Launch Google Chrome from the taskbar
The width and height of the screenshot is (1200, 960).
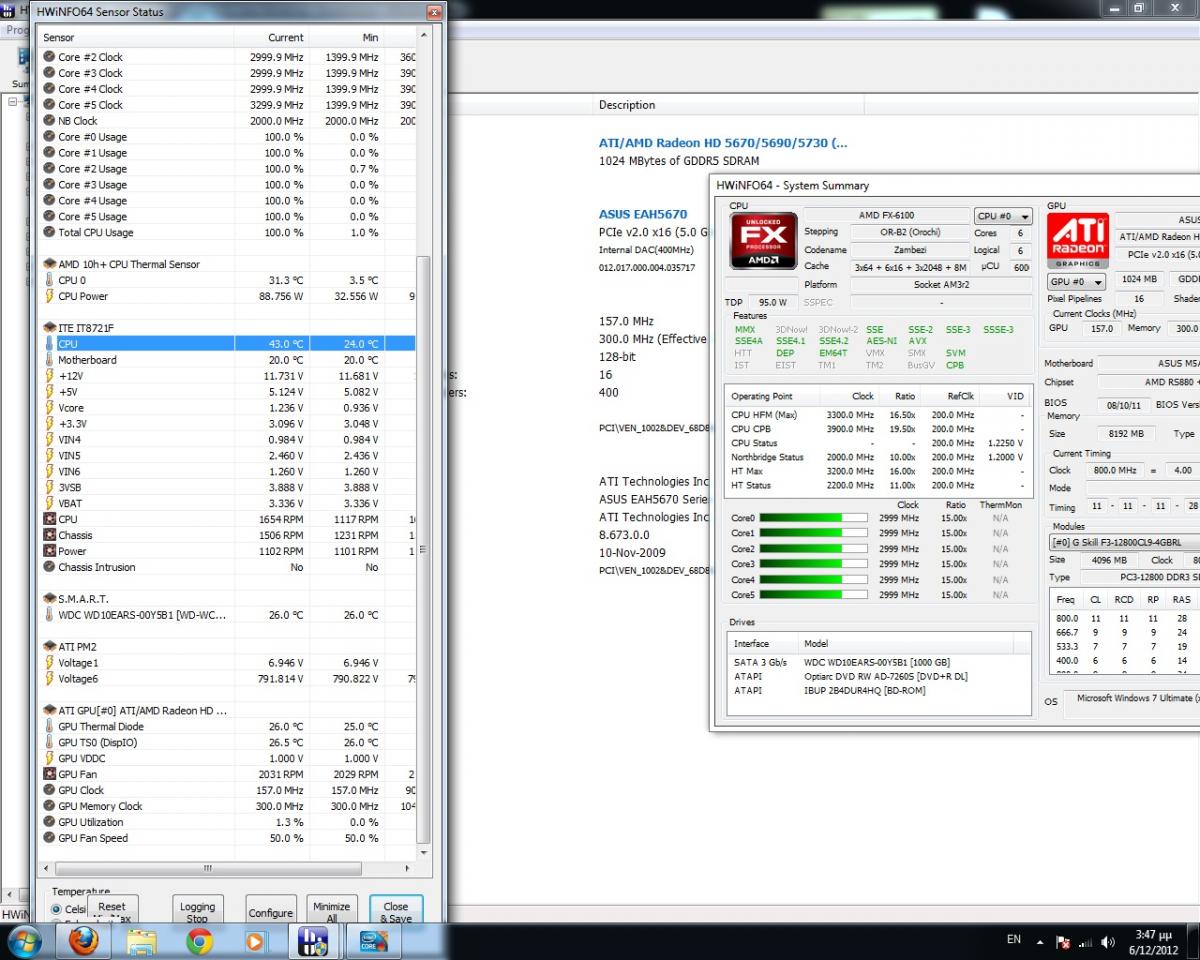point(199,941)
